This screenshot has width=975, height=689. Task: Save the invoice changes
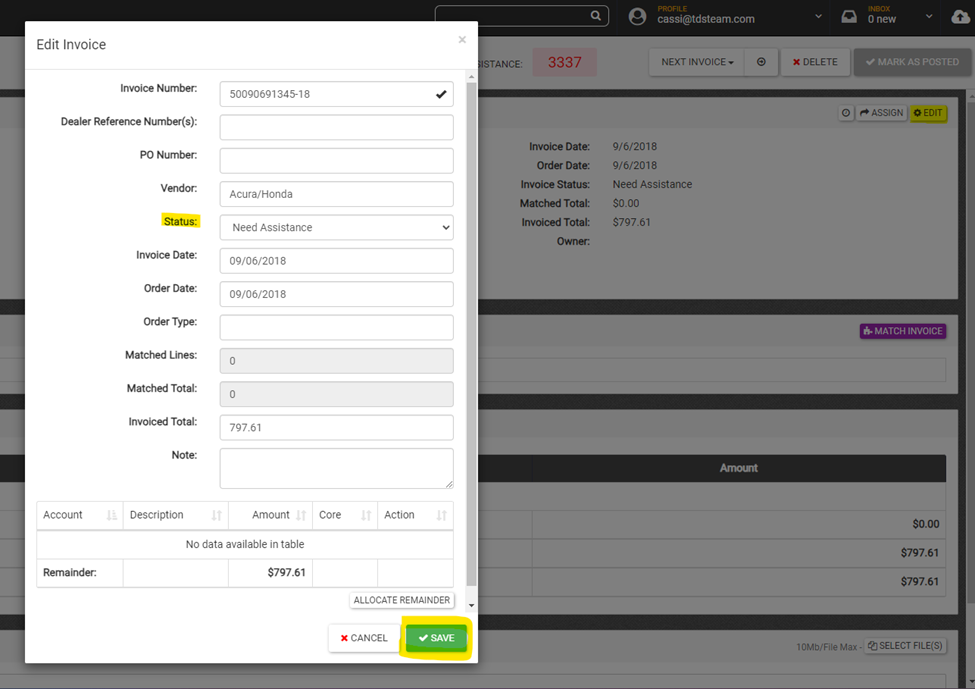(x=437, y=638)
